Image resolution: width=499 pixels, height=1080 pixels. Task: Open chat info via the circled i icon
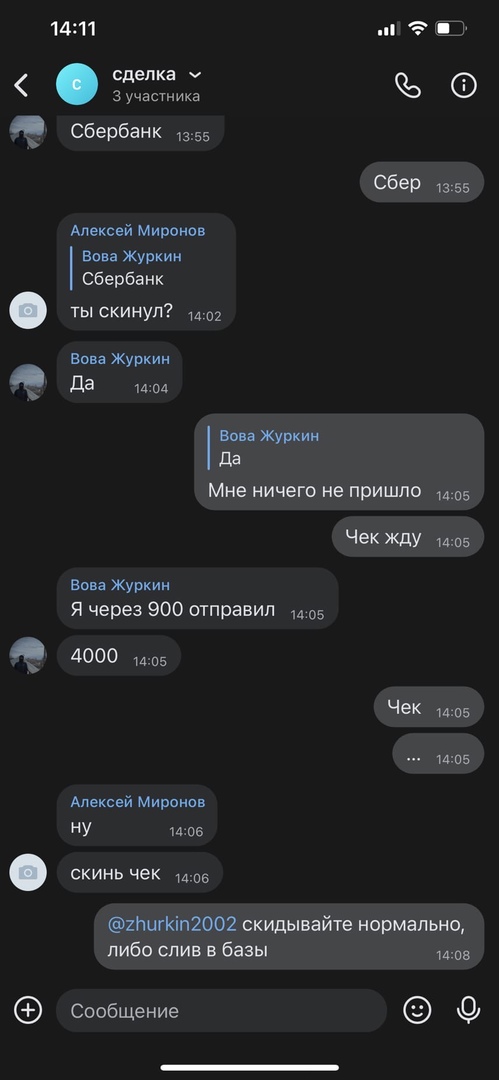(x=464, y=85)
